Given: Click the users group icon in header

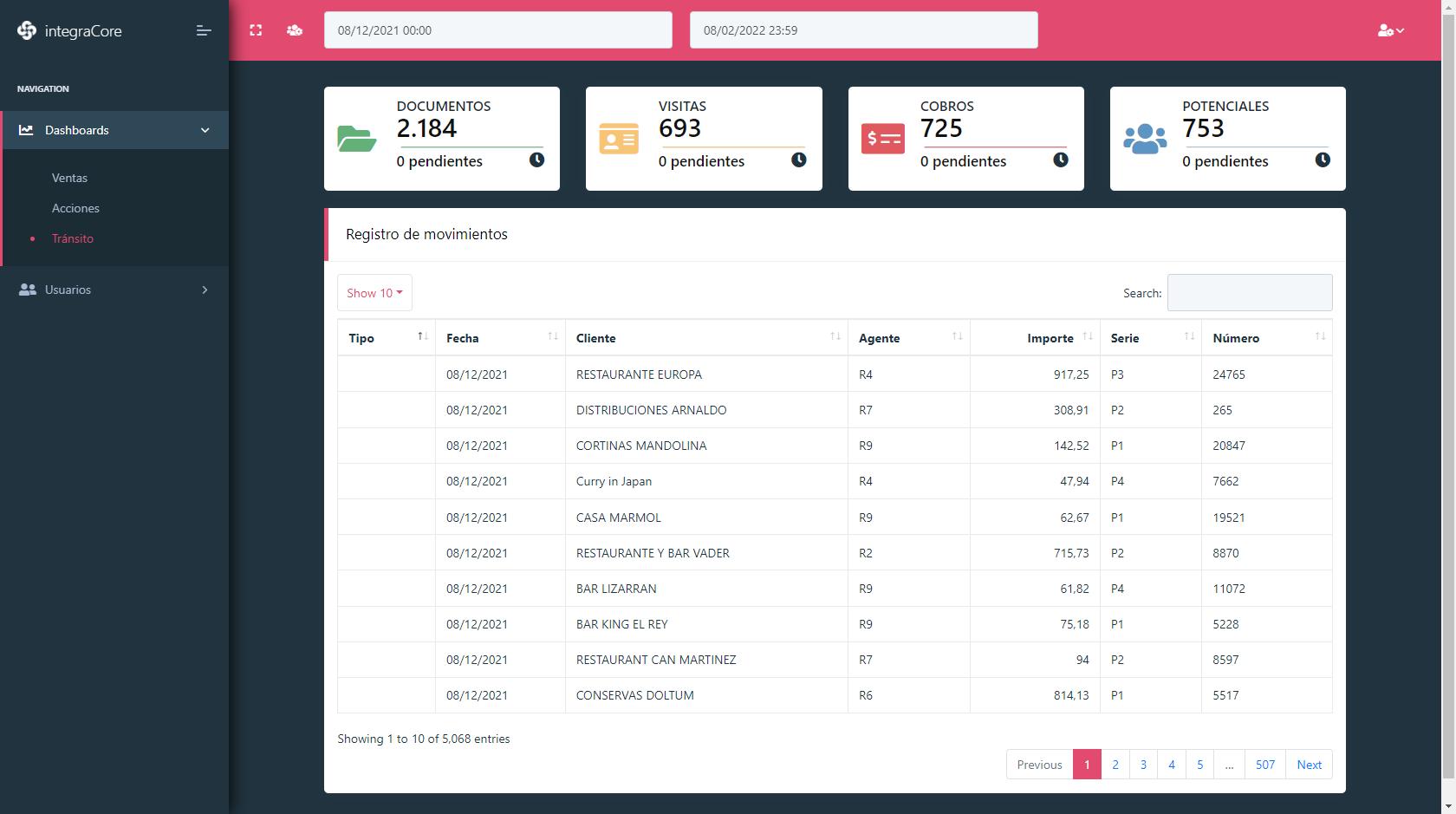Looking at the screenshot, I should click(x=295, y=30).
